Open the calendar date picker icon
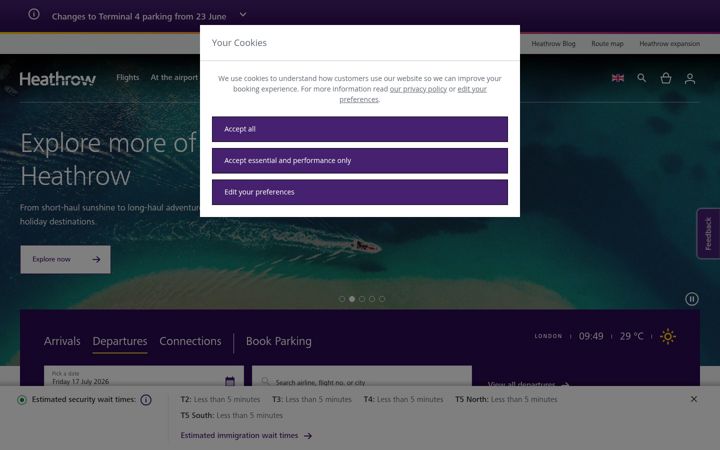 click(x=230, y=381)
